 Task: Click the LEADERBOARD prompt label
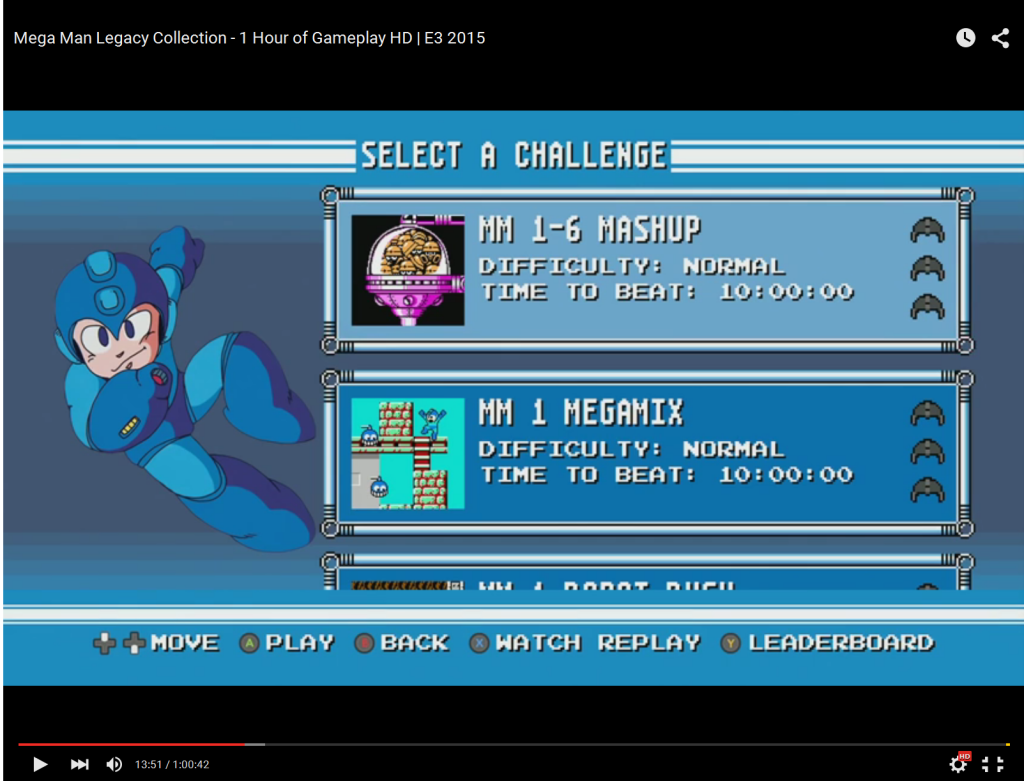pos(841,643)
